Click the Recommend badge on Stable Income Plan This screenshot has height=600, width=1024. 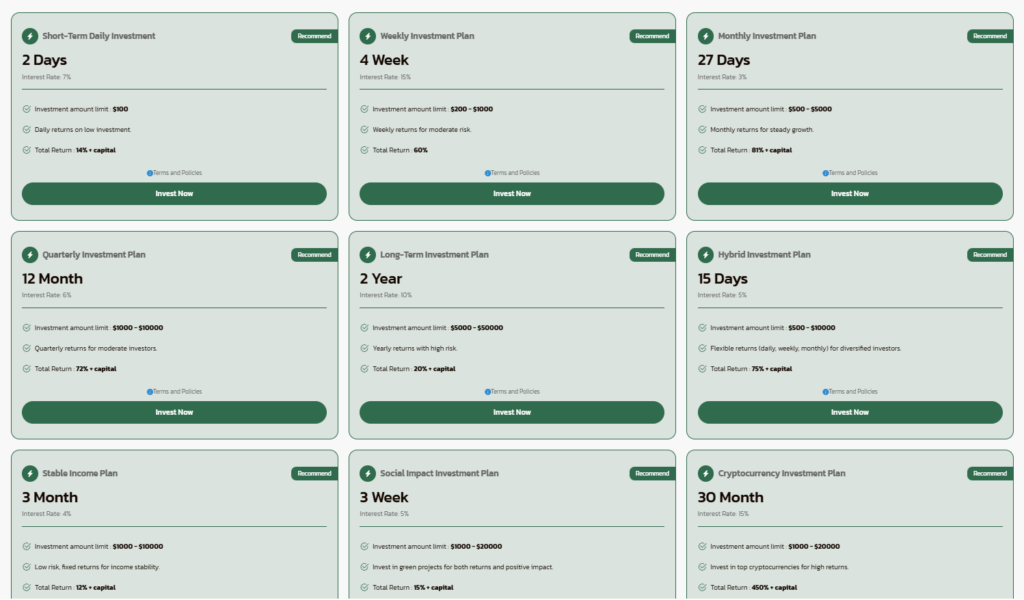314,474
